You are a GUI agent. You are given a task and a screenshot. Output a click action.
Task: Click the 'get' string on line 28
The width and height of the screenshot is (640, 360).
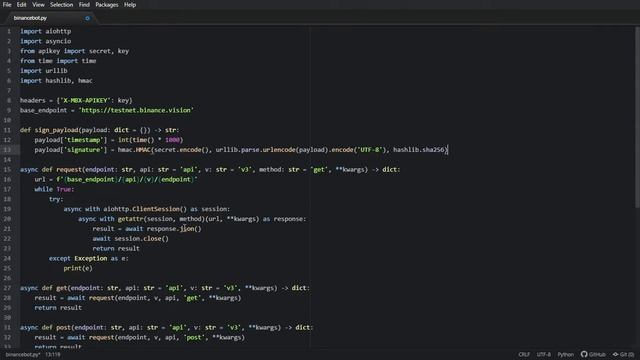coord(192,298)
